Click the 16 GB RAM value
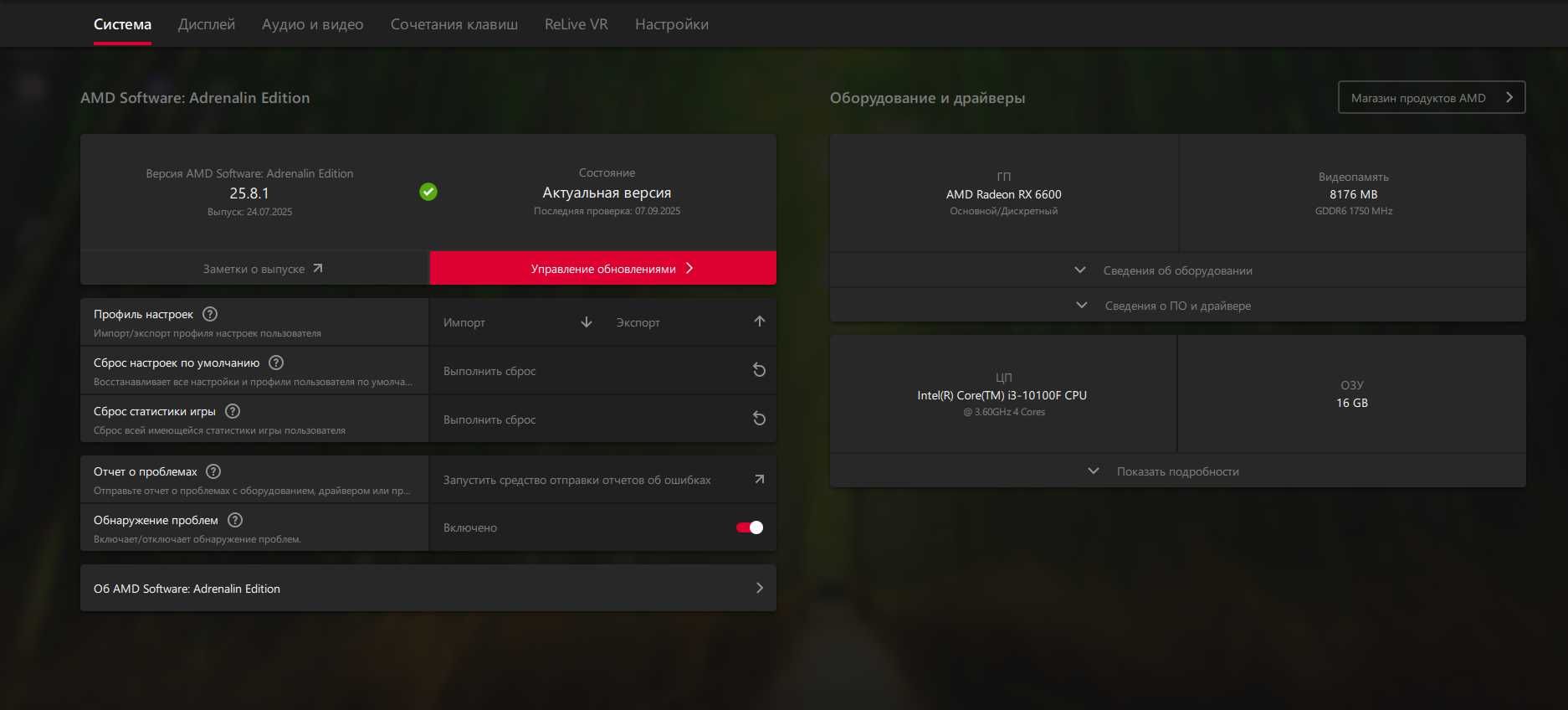The image size is (1568, 710). click(1352, 403)
